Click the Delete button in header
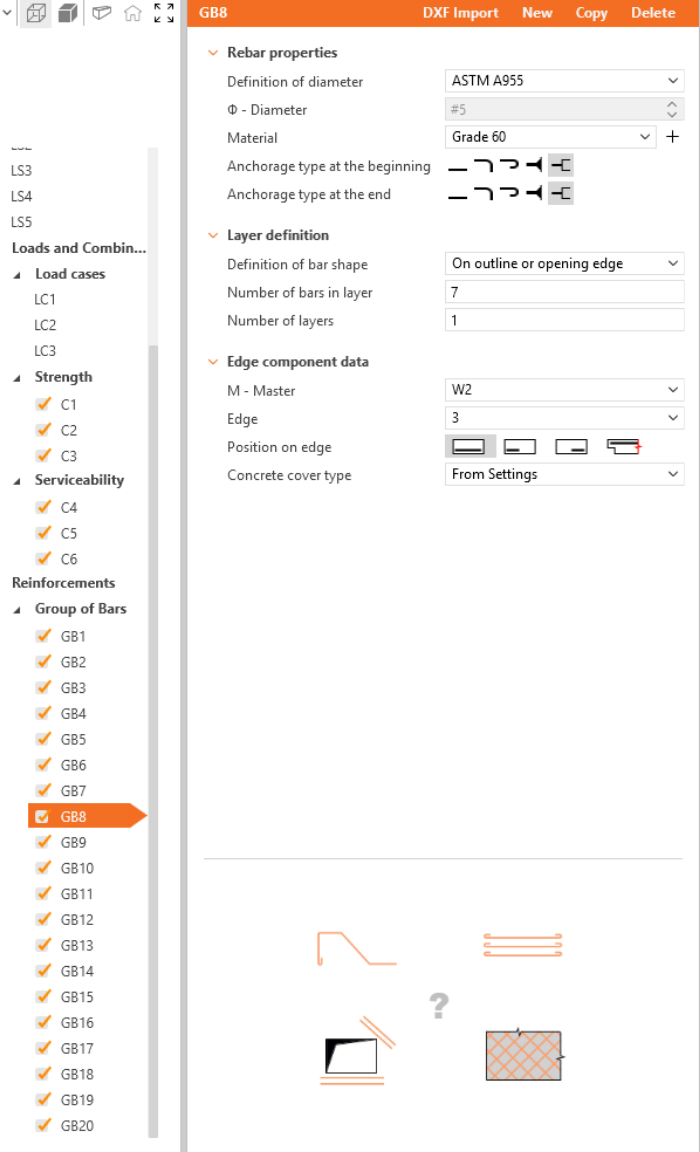This screenshot has width=700, height=1152. (x=653, y=13)
